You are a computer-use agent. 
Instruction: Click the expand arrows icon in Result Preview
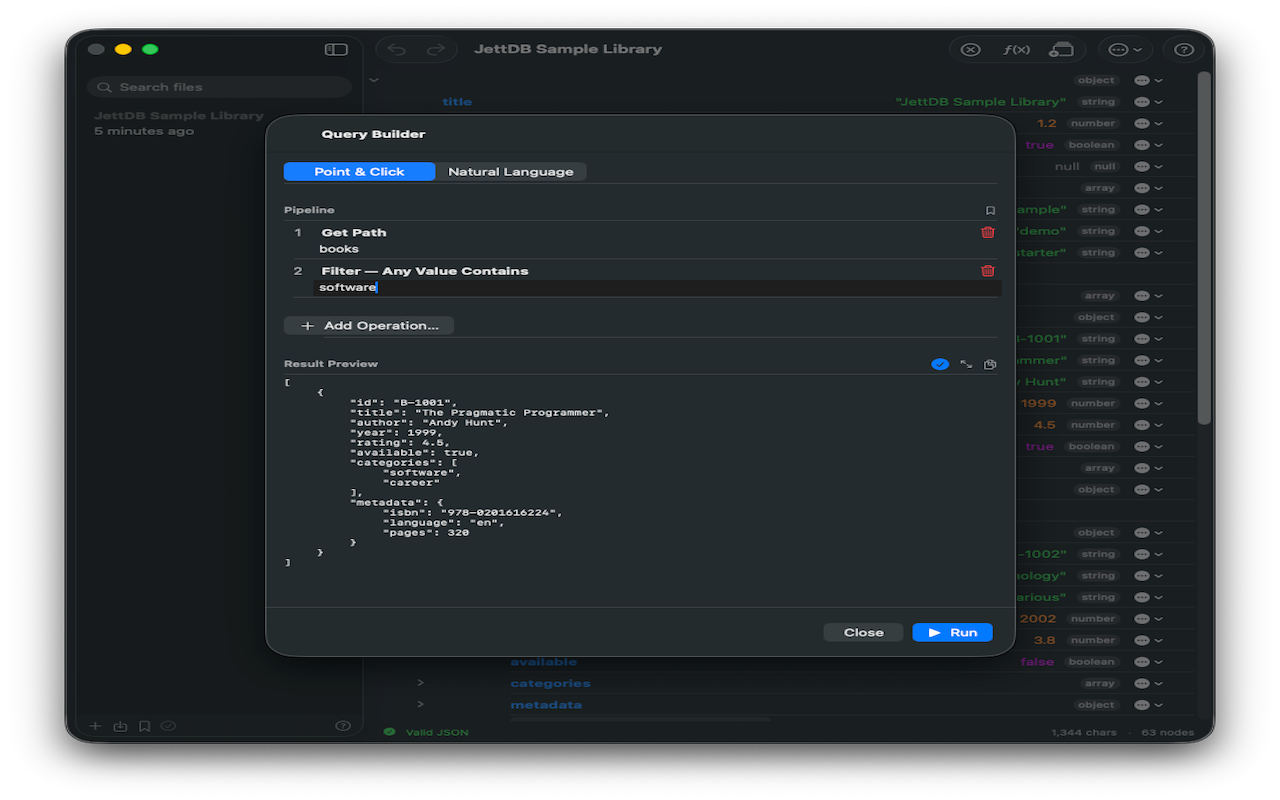tap(966, 364)
